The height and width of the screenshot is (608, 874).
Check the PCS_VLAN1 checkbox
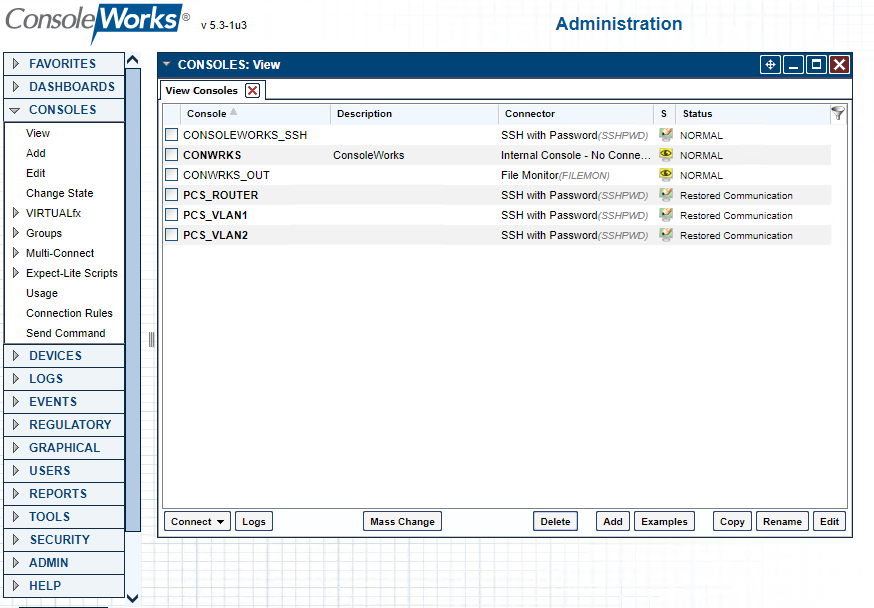click(x=172, y=215)
